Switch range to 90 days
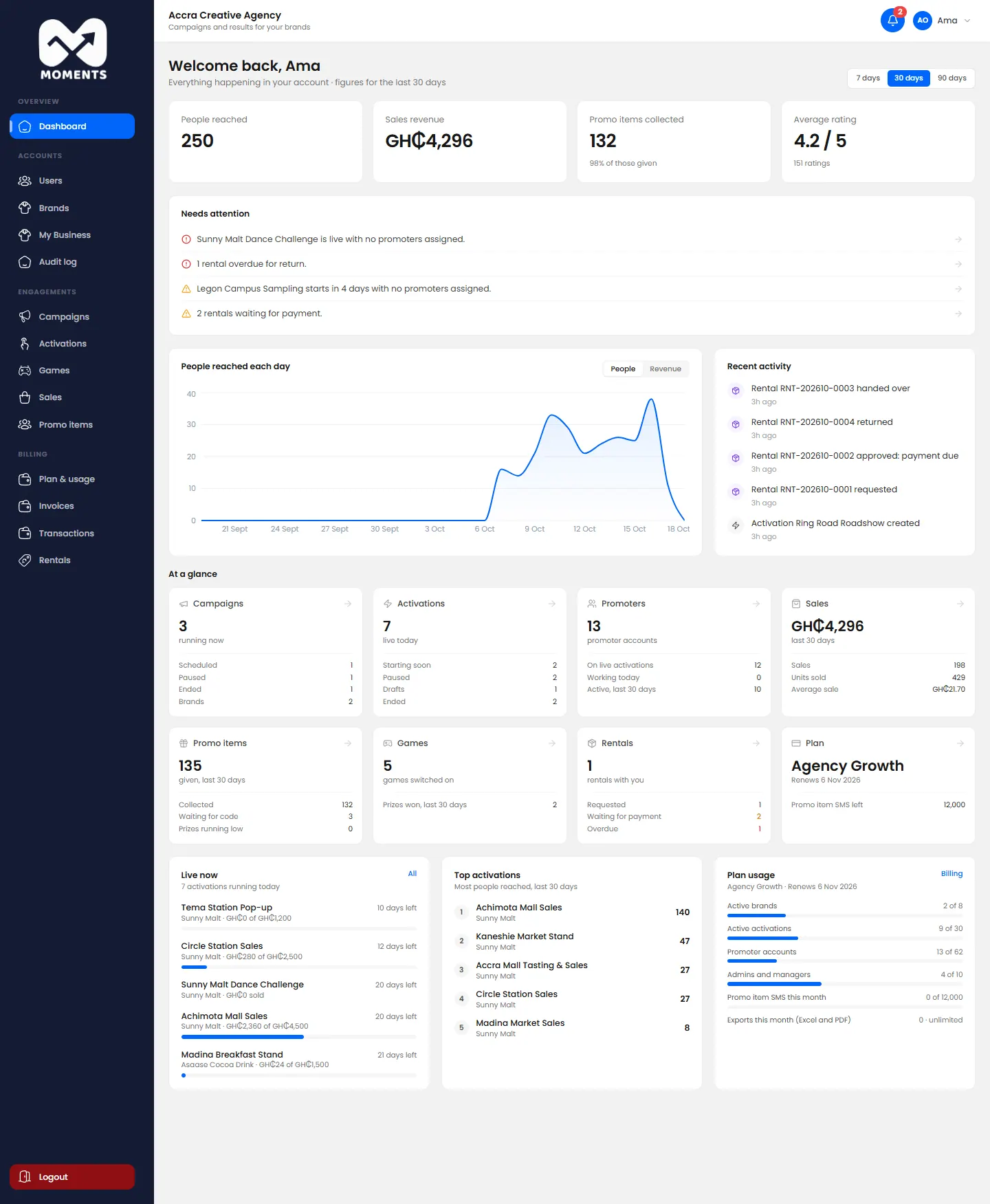The height and width of the screenshot is (1204, 990). tap(951, 78)
